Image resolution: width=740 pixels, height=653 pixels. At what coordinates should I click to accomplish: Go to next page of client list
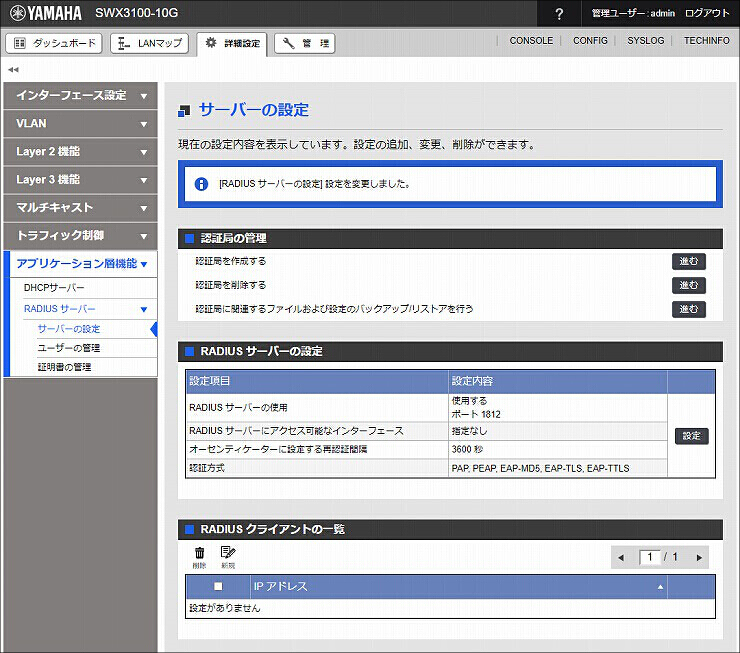click(x=699, y=557)
